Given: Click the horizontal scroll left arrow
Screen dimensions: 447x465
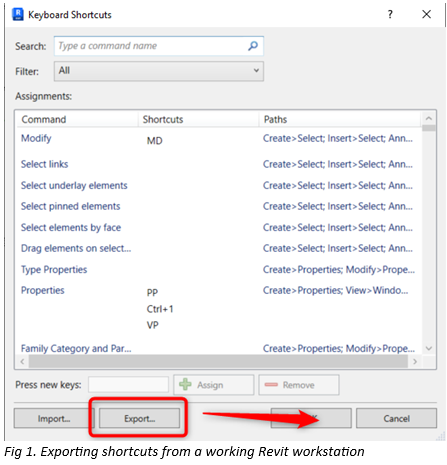Looking at the screenshot, I should 22,361.
